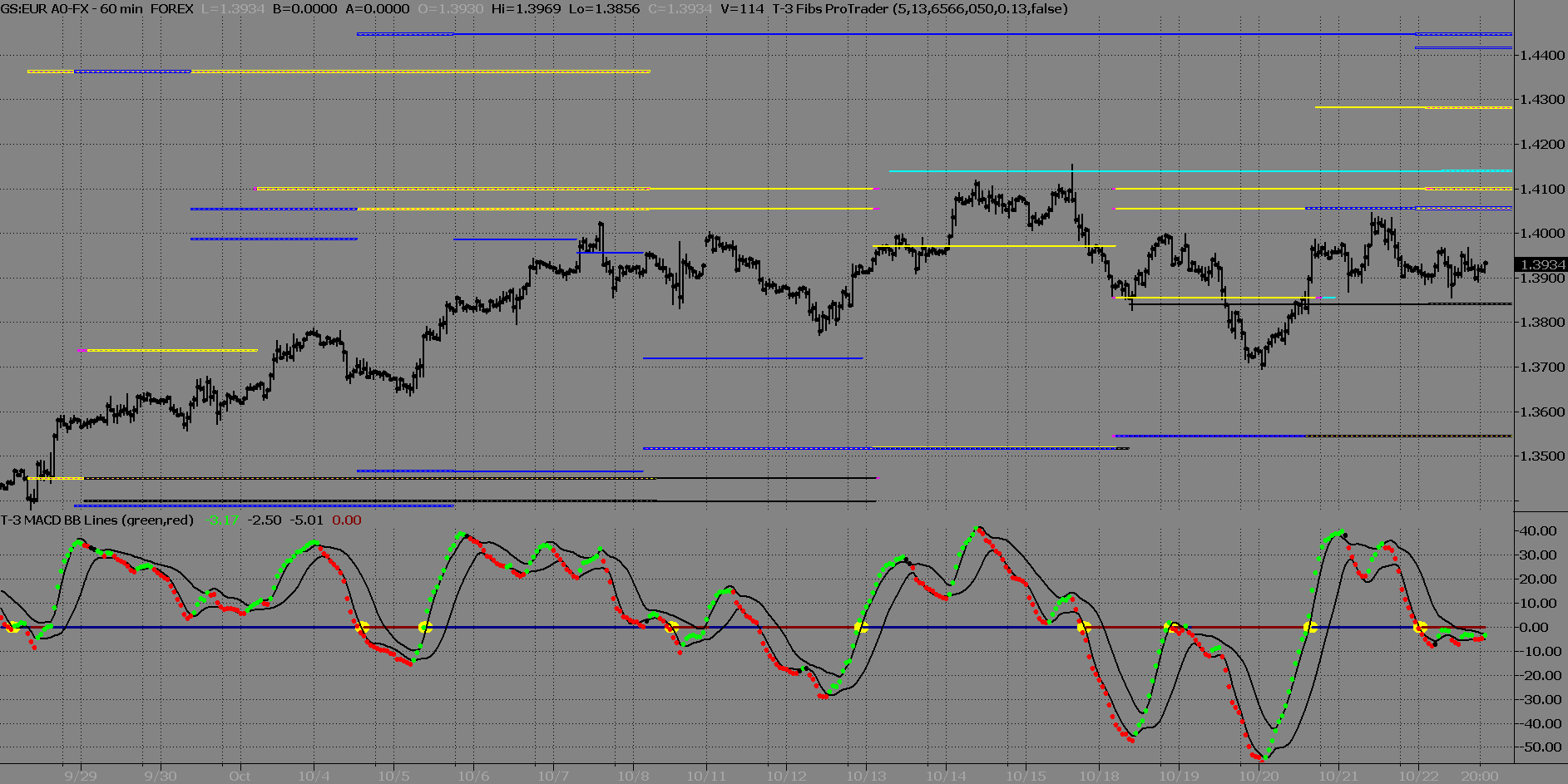Click leftmost yellow marker on MACD zero line
The height and width of the screenshot is (784, 1568).
click(12, 628)
